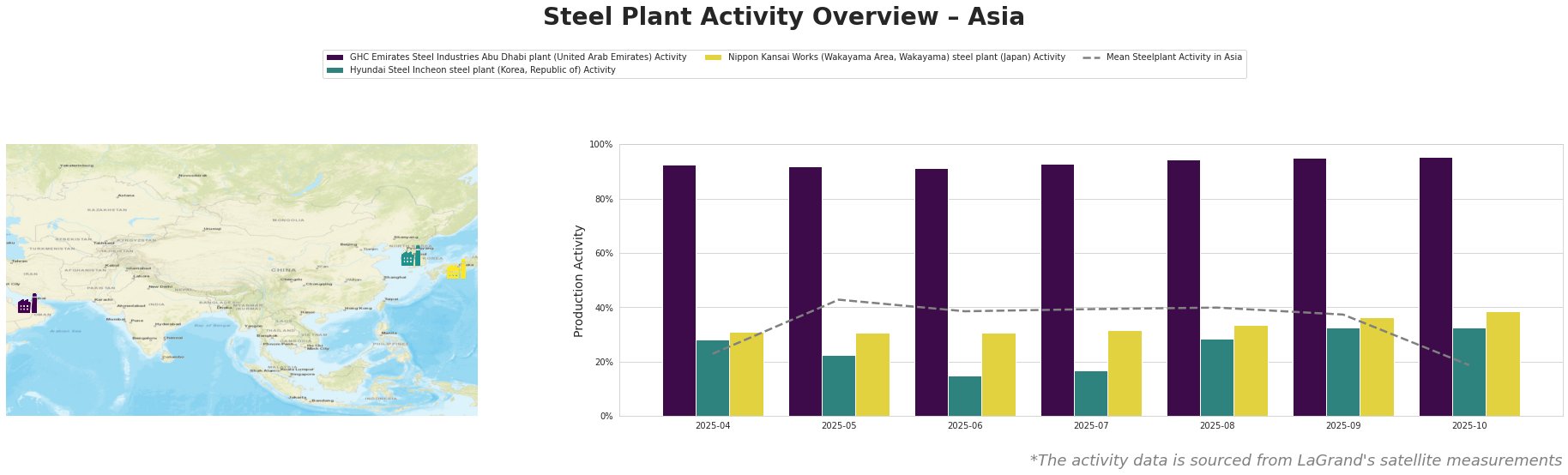Select the Nippon Kansai Works legend label
This screenshot has width=1568, height=475.
[896, 57]
